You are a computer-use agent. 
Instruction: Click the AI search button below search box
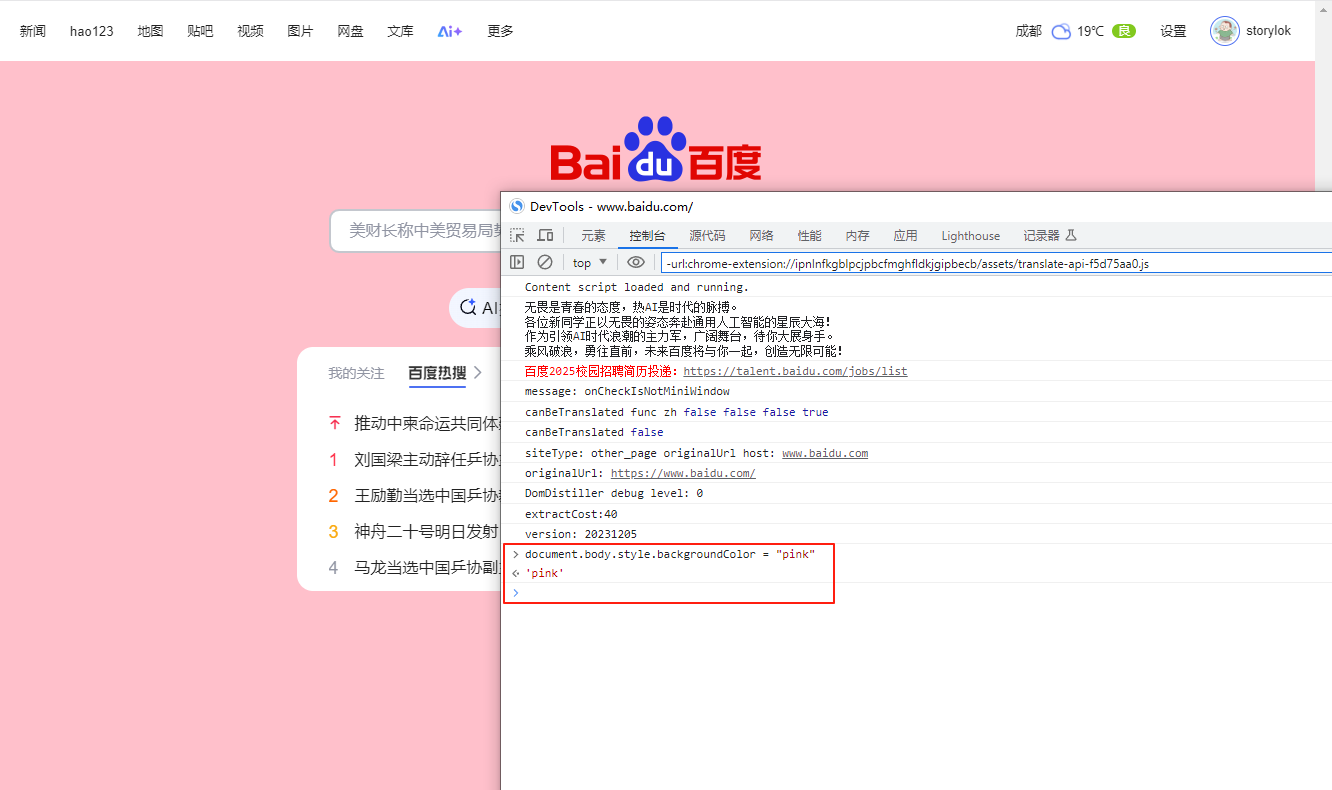476,308
